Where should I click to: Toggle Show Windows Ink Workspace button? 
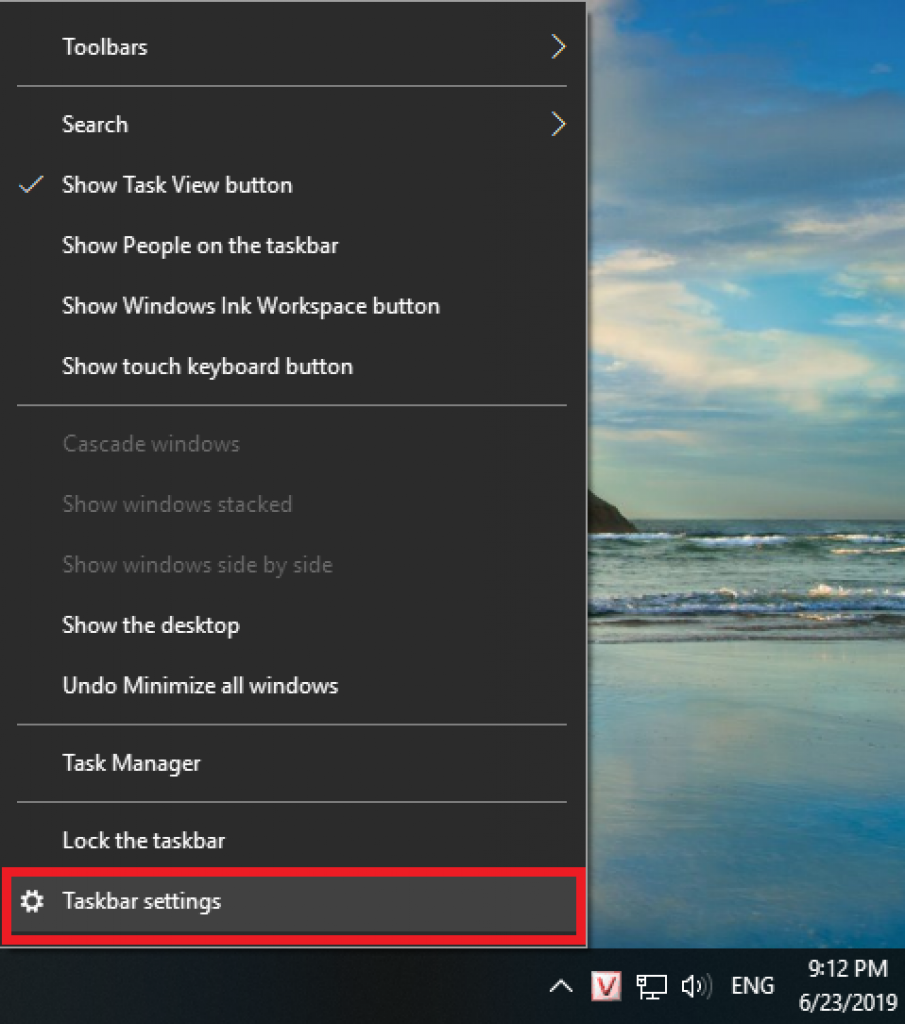[251, 306]
